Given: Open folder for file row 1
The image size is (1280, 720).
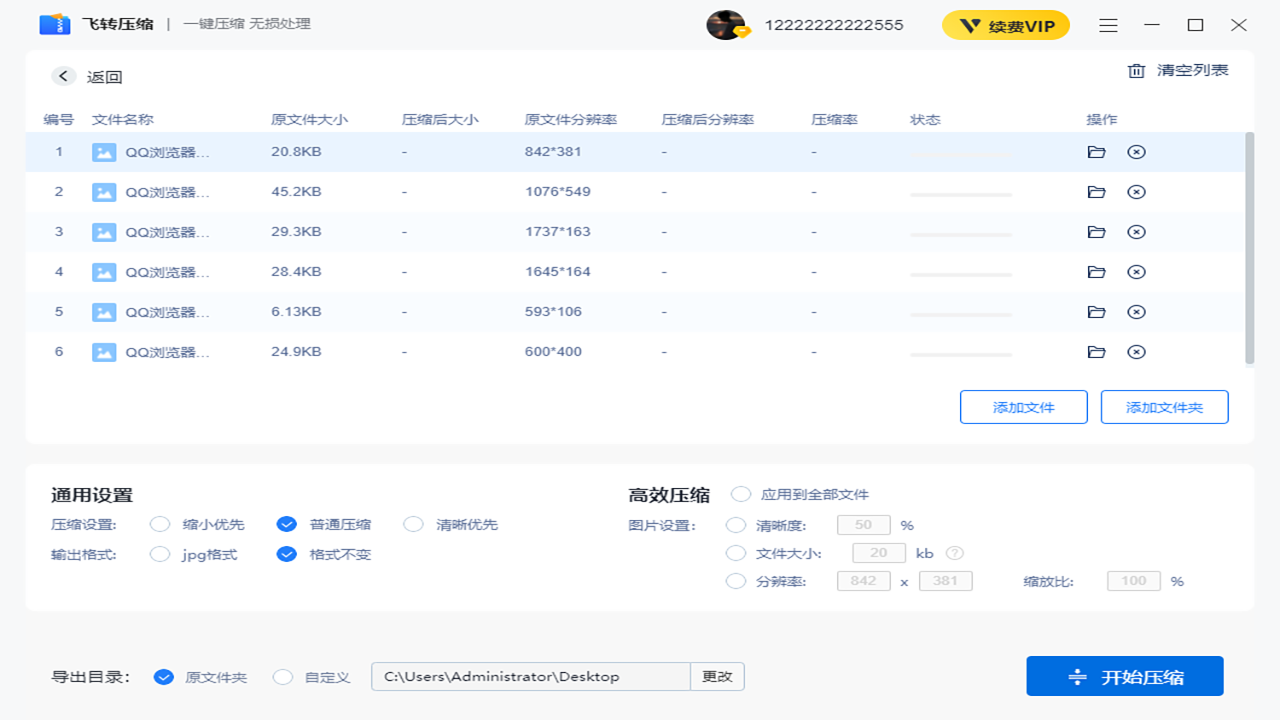Looking at the screenshot, I should (x=1096, y=152).
